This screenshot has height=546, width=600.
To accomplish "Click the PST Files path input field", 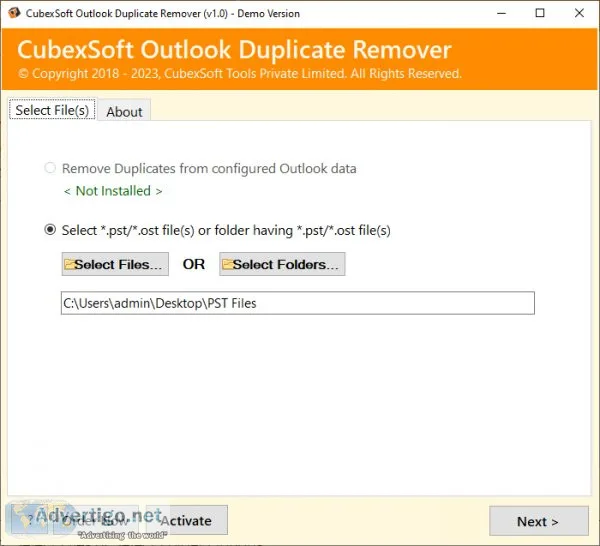I will coord(298,303).
